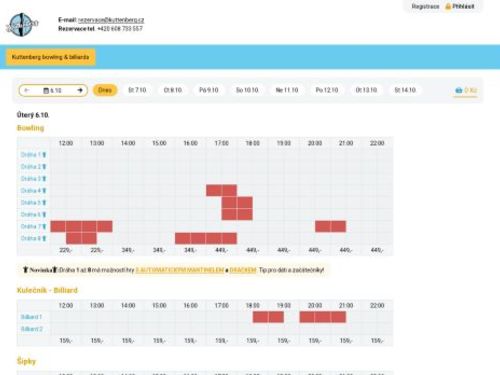Select the Dráha 6 lane label
The height and width of the screenshot is (375, 500).
click(30, 214)
